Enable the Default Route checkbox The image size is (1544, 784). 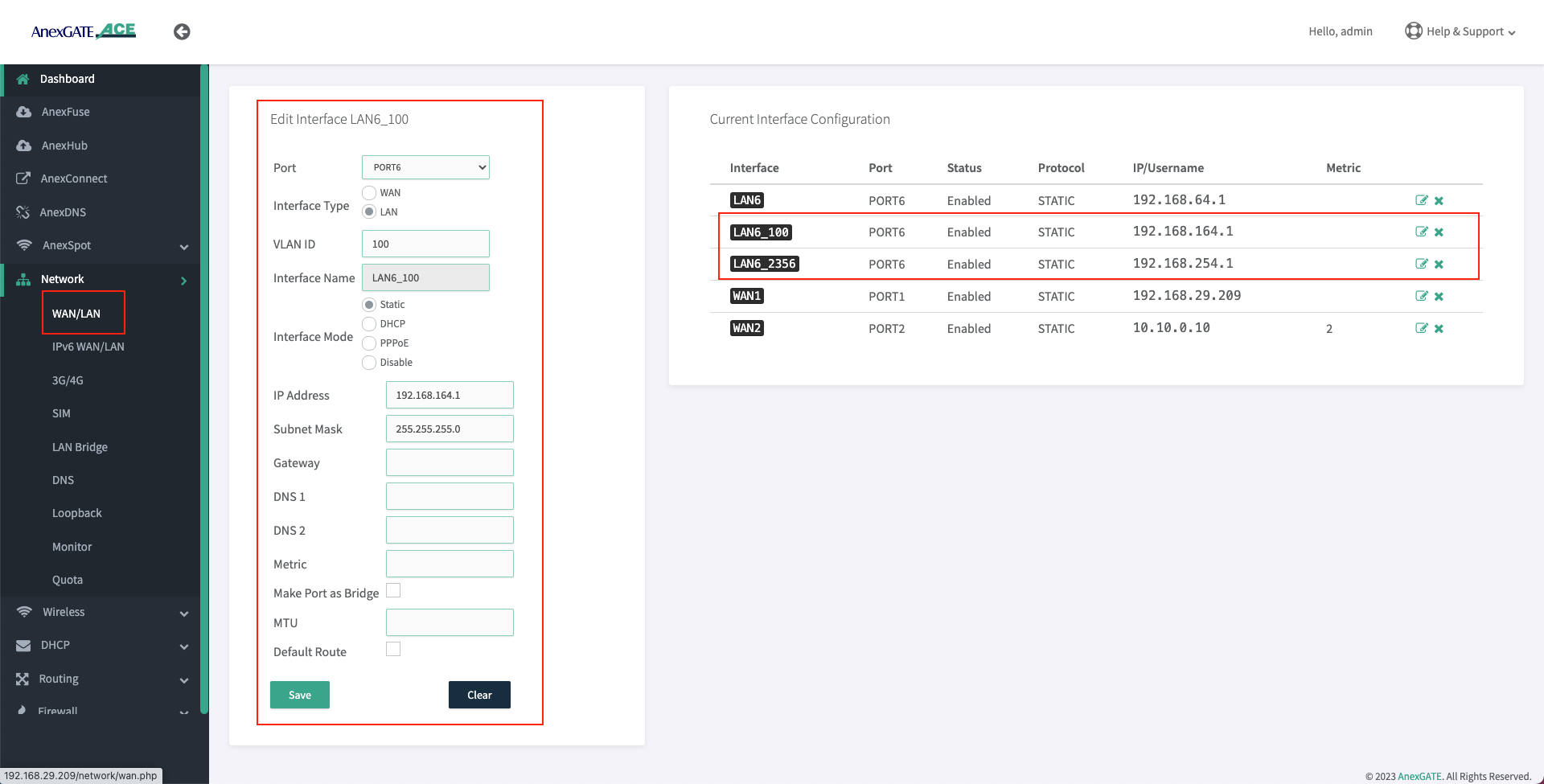click(393, 649)
